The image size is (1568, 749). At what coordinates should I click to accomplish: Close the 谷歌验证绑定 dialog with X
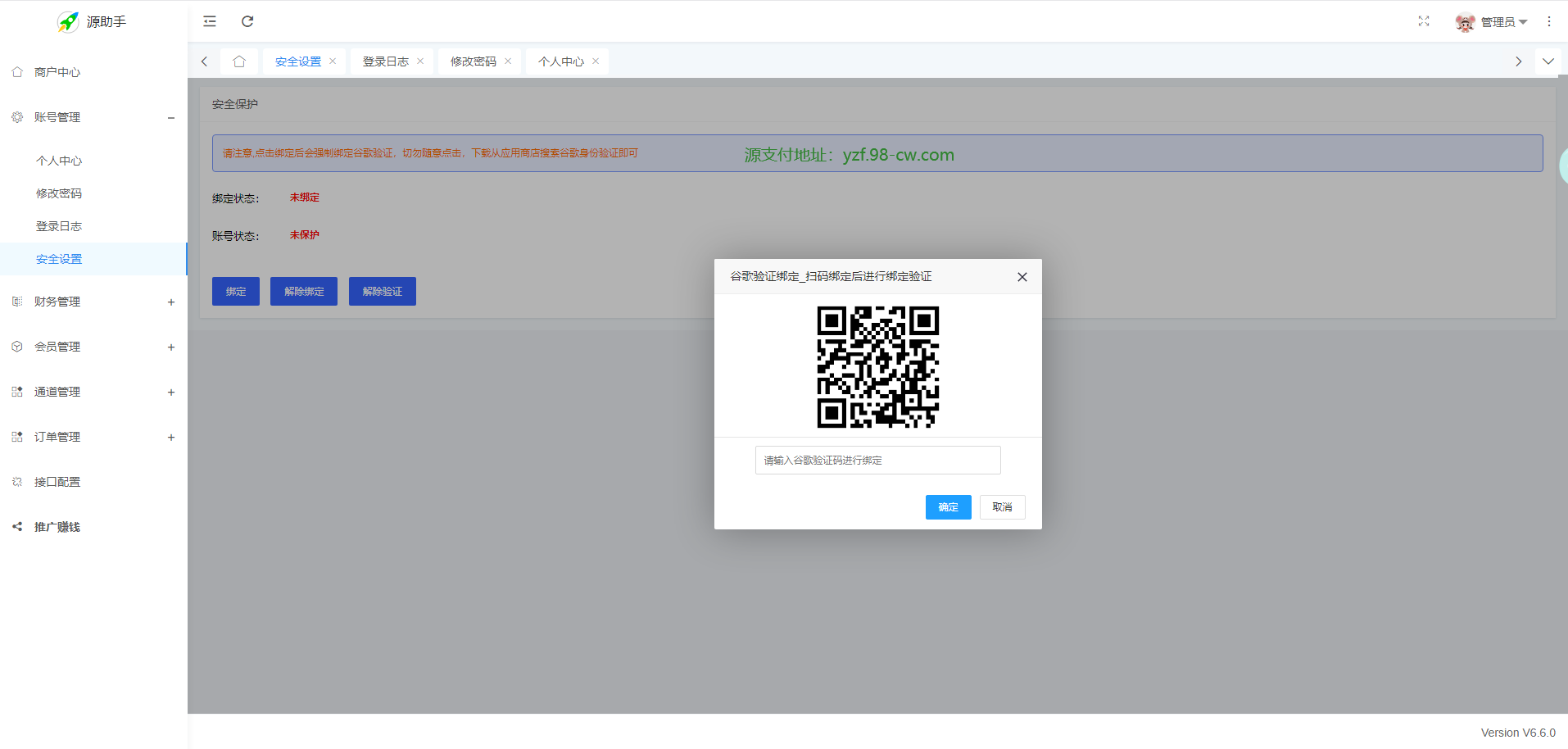pyautogui.click(x=1022, y=277)
